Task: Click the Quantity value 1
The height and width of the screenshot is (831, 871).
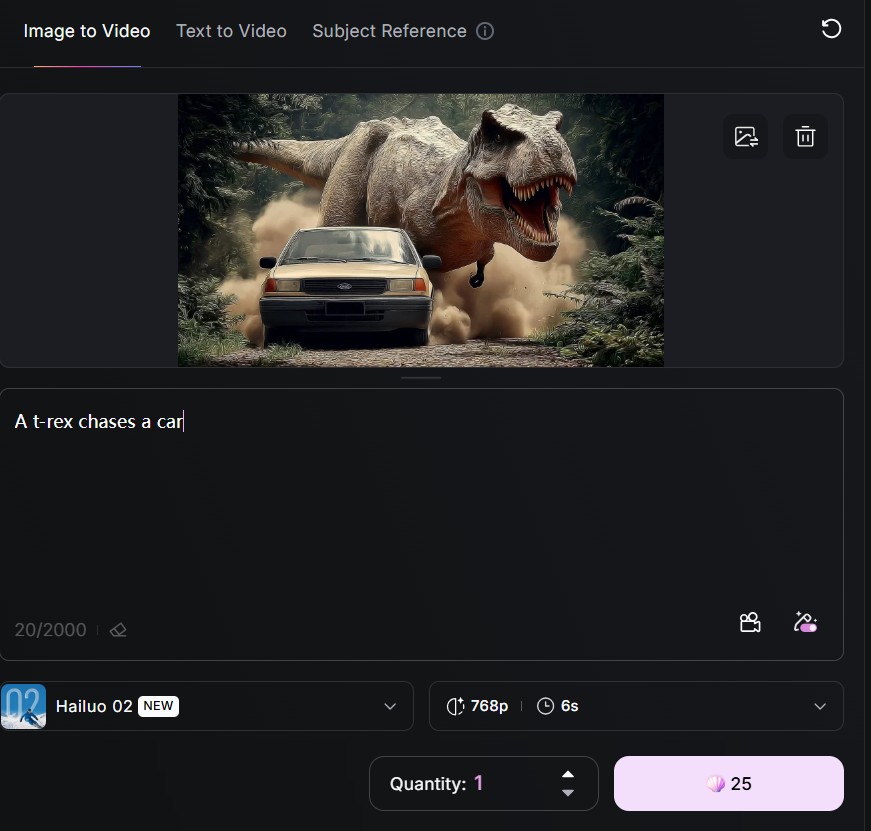Action: (x=478, y=783)
